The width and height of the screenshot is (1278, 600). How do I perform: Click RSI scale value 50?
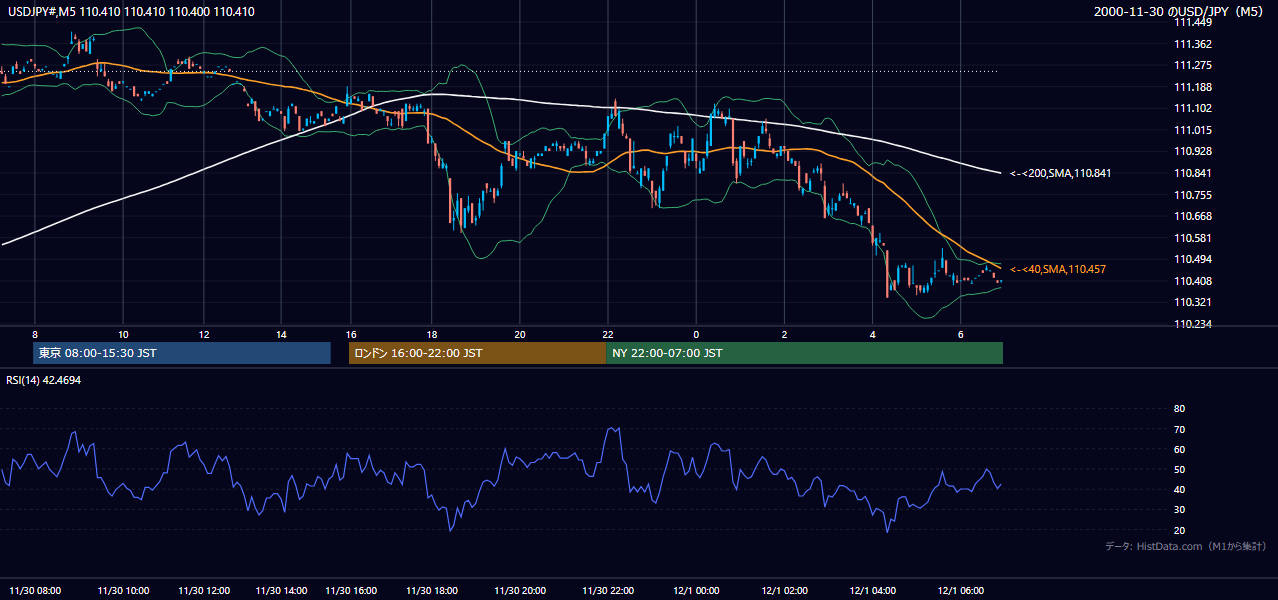pyautogui.click(x=1180, y=469)
